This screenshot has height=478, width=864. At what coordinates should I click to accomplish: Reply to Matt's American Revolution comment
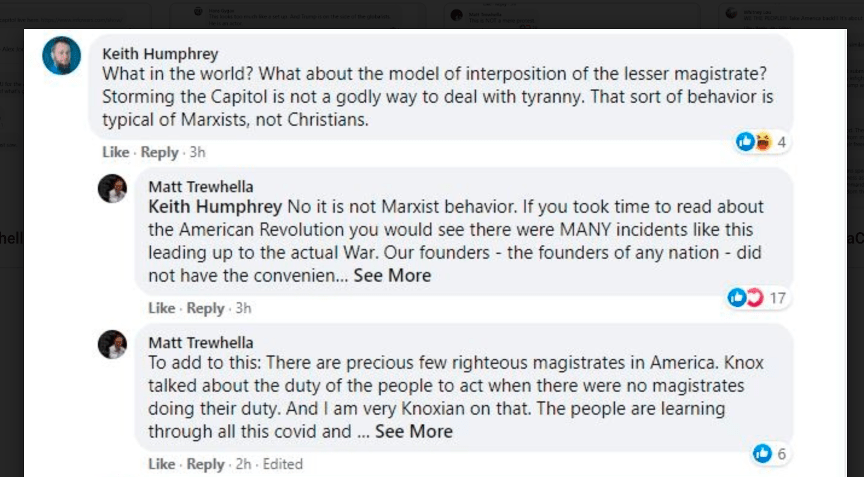[x=205, y=308]
